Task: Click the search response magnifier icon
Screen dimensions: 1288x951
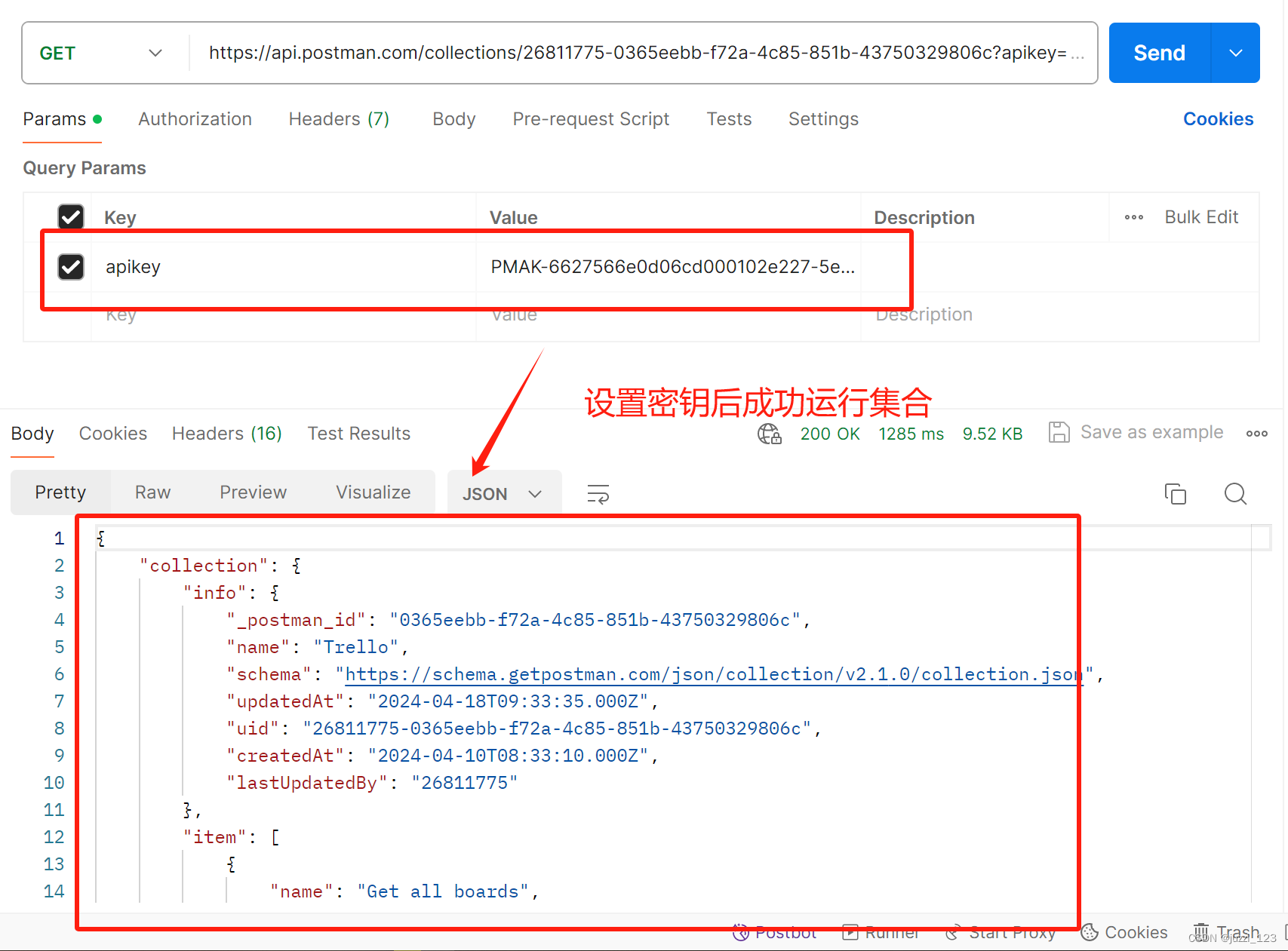Action: coord(1235,494)
